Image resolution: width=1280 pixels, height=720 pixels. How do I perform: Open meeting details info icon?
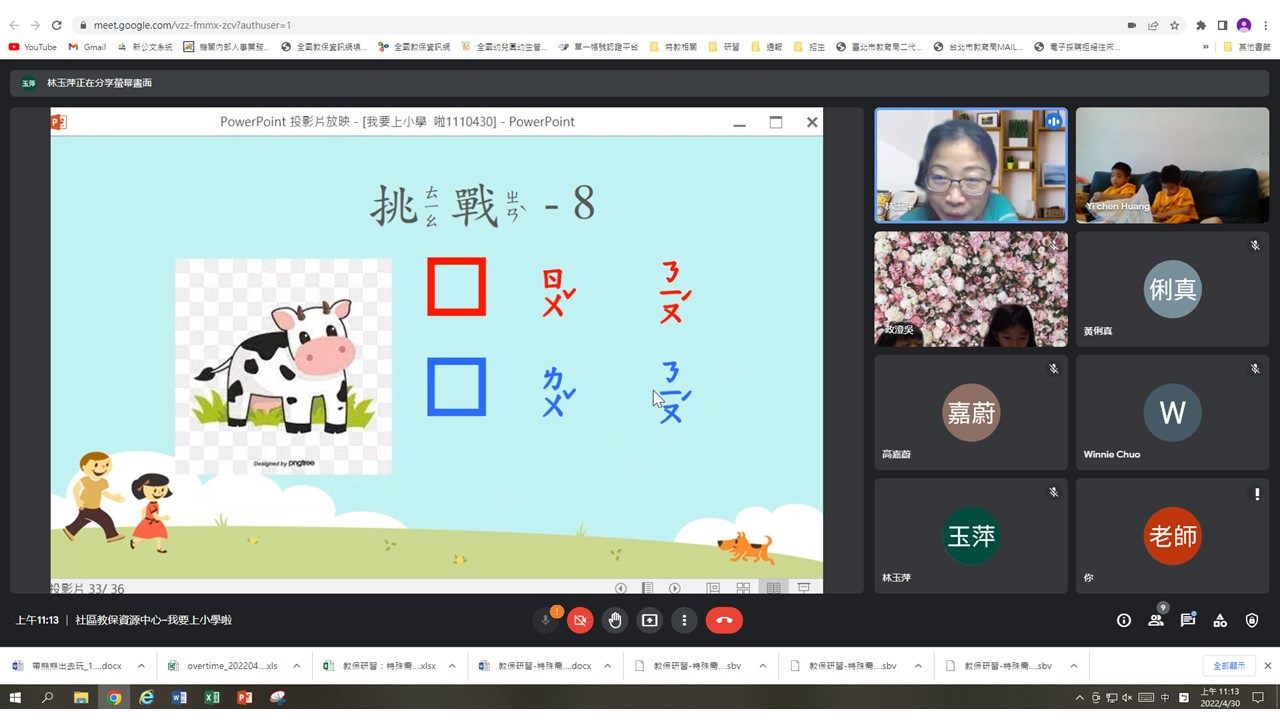pos(1124,620)
